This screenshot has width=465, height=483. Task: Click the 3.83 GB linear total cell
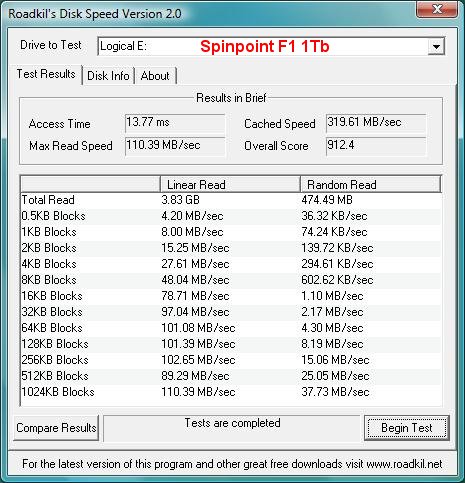pyautogui.click(x=180, y=200)
